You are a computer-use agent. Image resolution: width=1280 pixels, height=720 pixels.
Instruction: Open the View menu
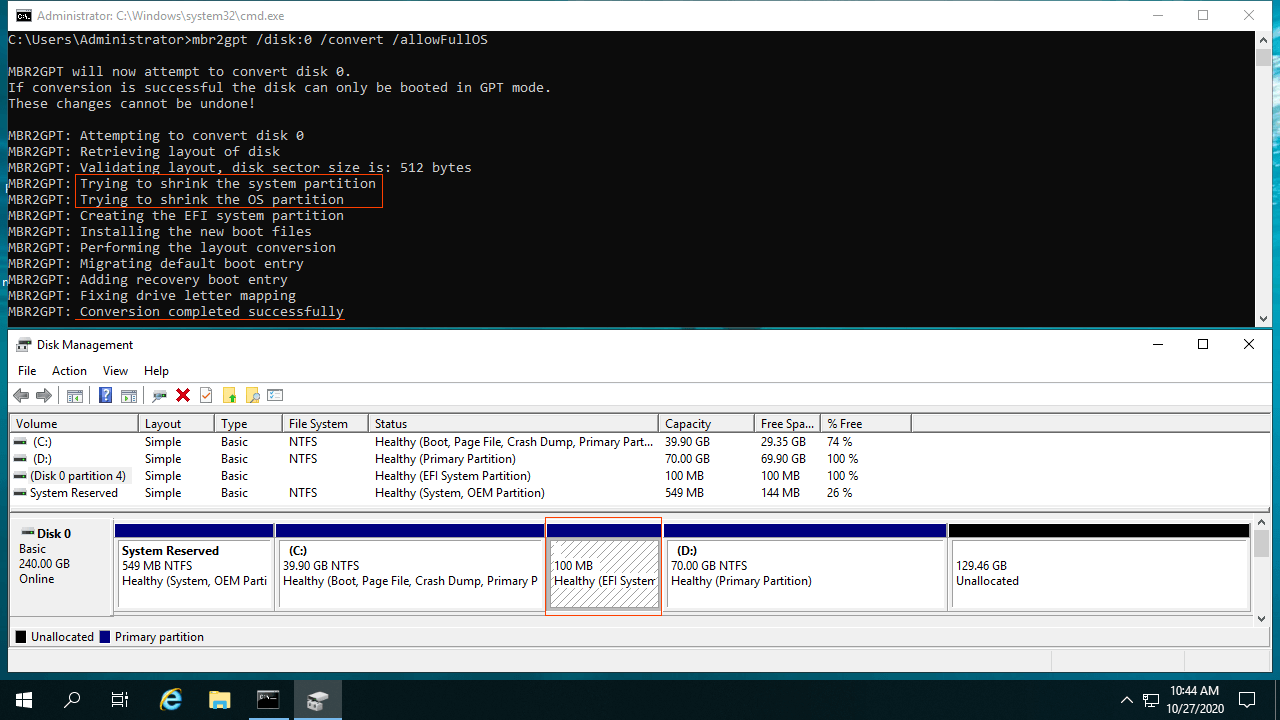(115, 371)
